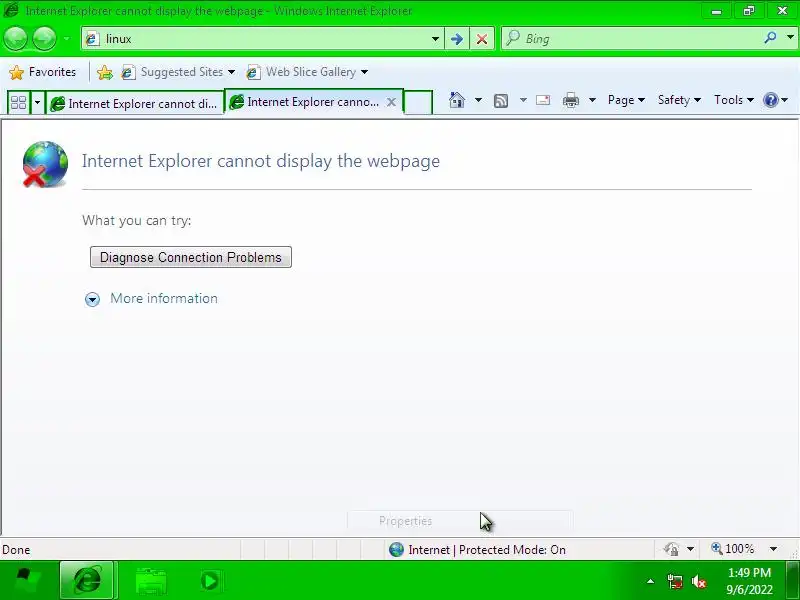
Task: Click the More information link
Action: coord(164,298)
